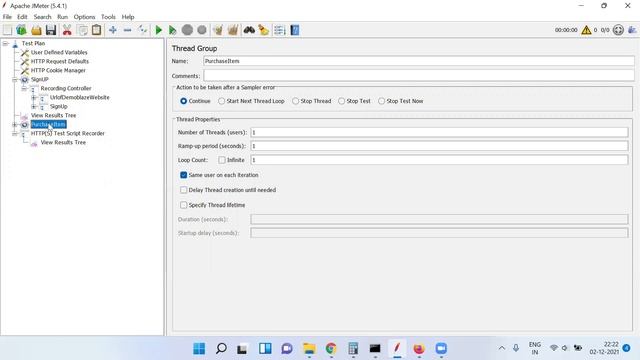
Task: Click the Open file folder icon
Action: 36,30
